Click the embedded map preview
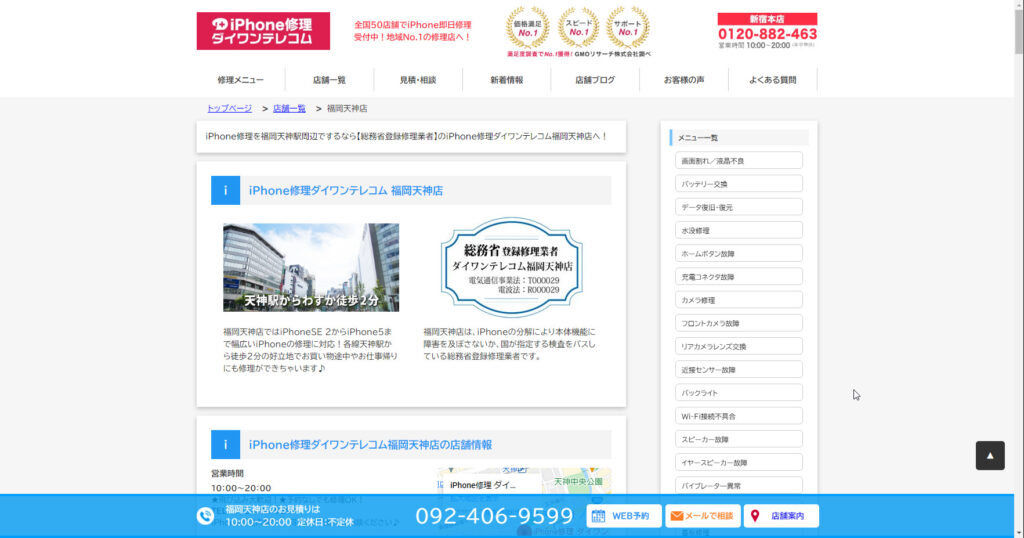 524,481
